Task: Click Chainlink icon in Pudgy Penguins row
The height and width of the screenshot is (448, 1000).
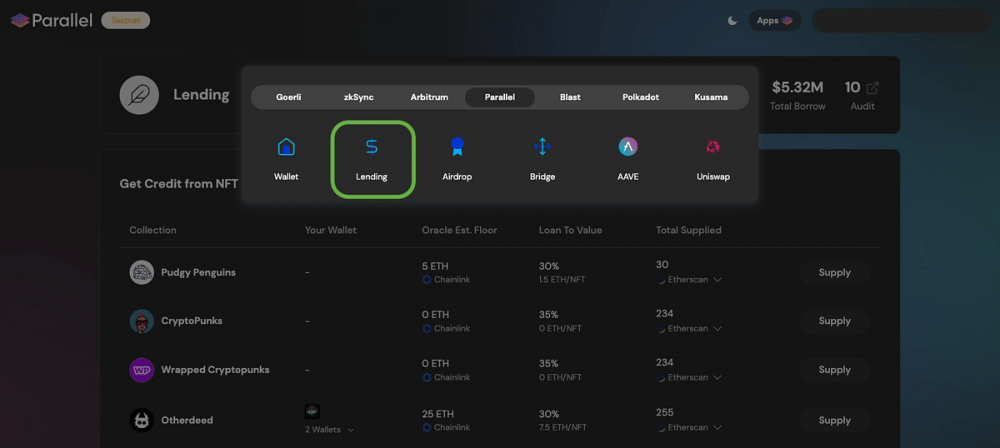Action: [427, 280]
